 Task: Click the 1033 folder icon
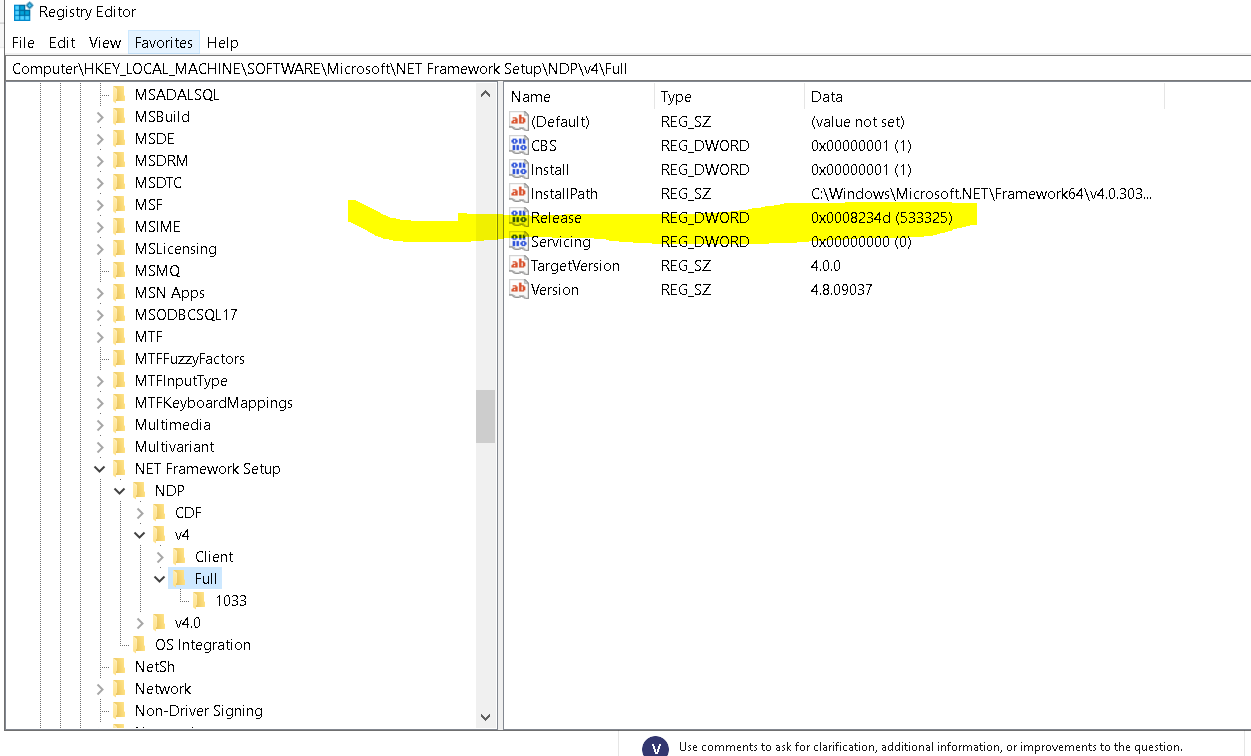point(200,600)
